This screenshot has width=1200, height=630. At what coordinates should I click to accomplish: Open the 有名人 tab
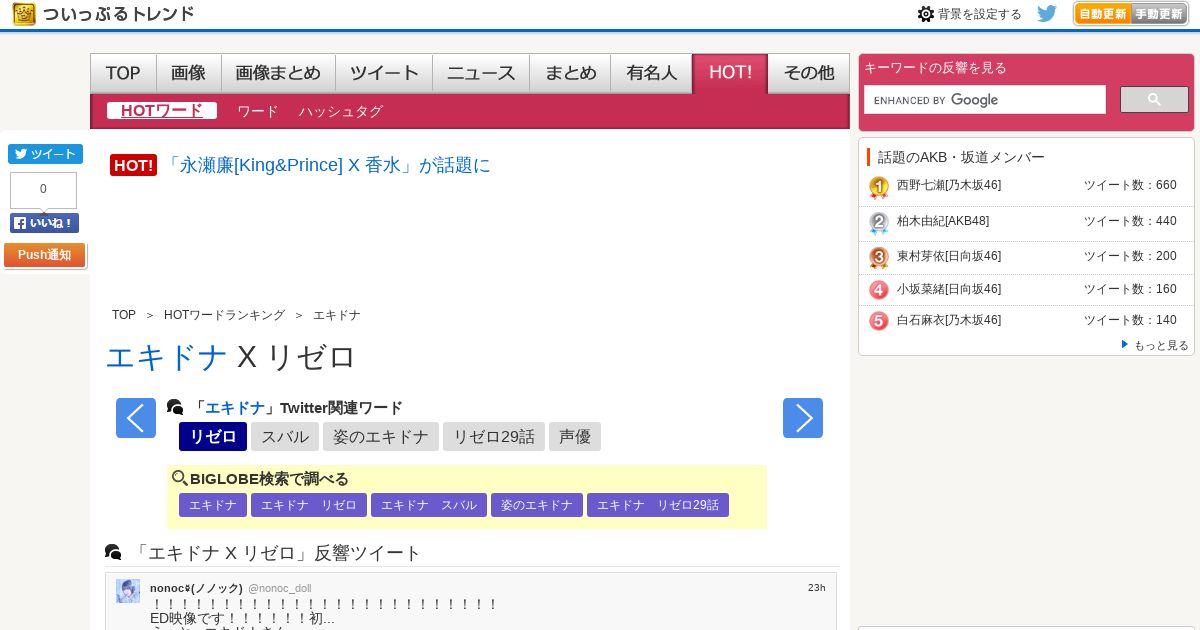point(651,73)
